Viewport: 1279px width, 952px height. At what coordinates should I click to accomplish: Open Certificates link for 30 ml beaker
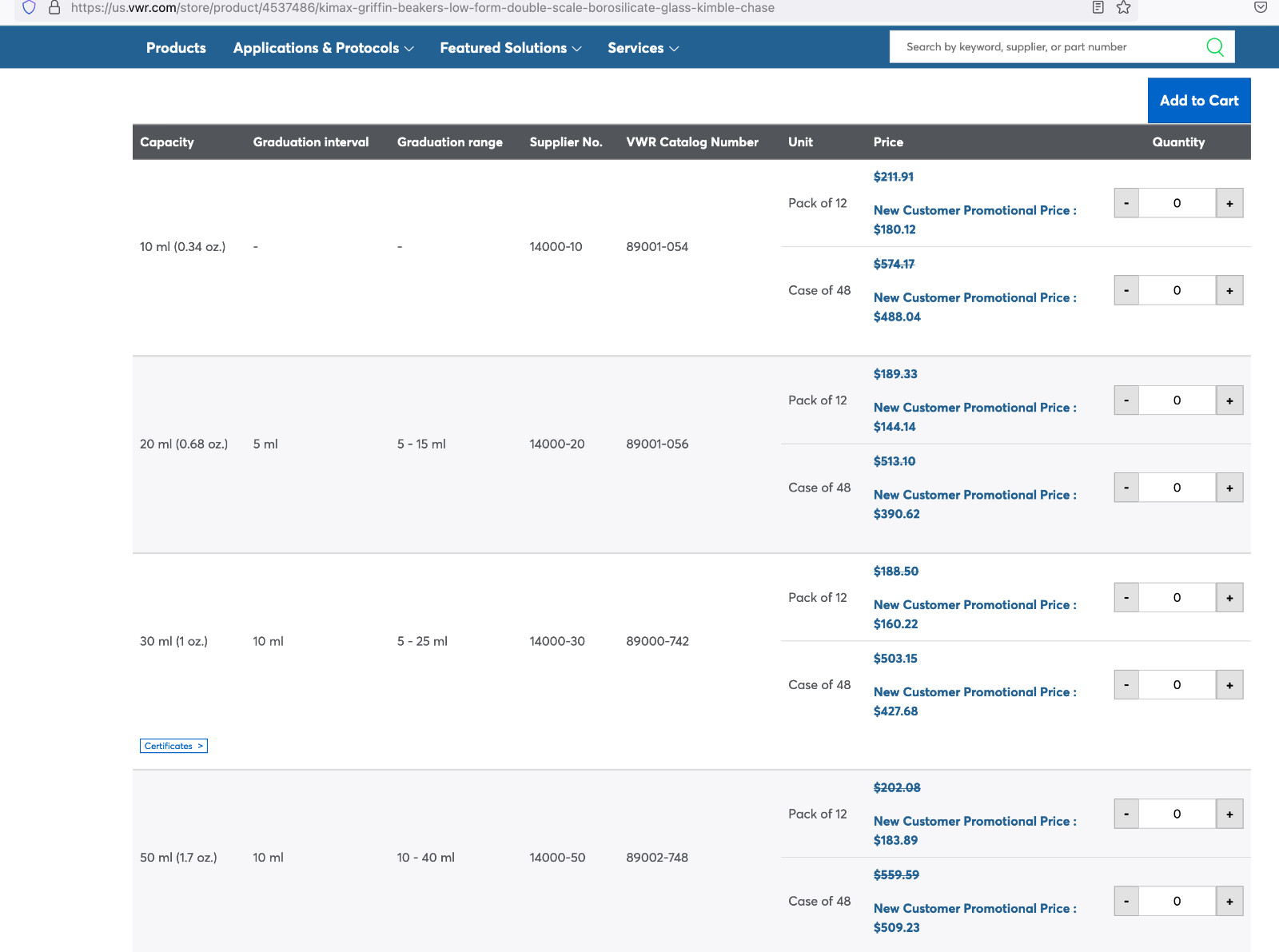(x=173, y=746)
